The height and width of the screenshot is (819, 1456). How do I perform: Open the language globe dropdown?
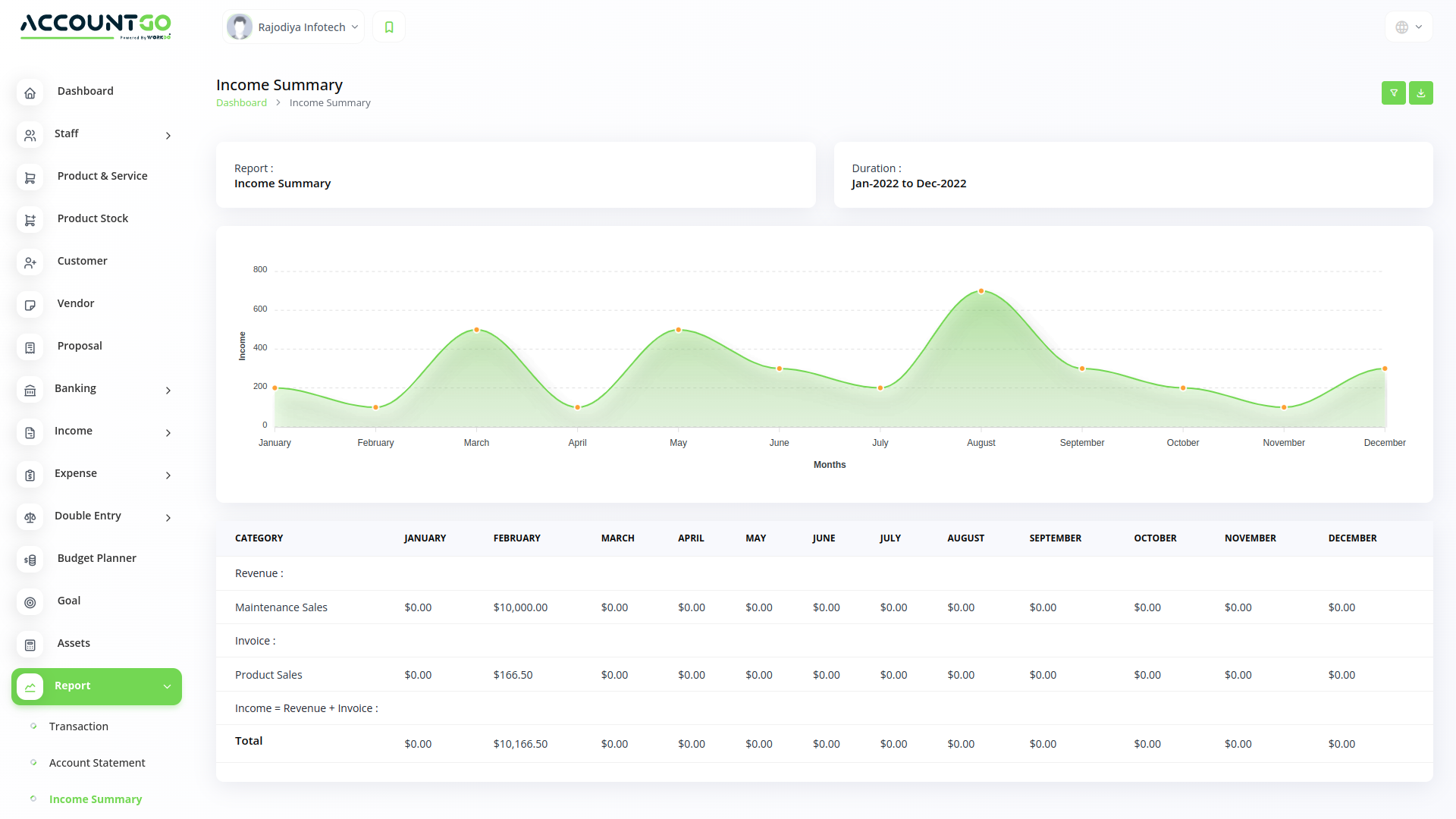pyautogui.click(x=1407, y=27)
